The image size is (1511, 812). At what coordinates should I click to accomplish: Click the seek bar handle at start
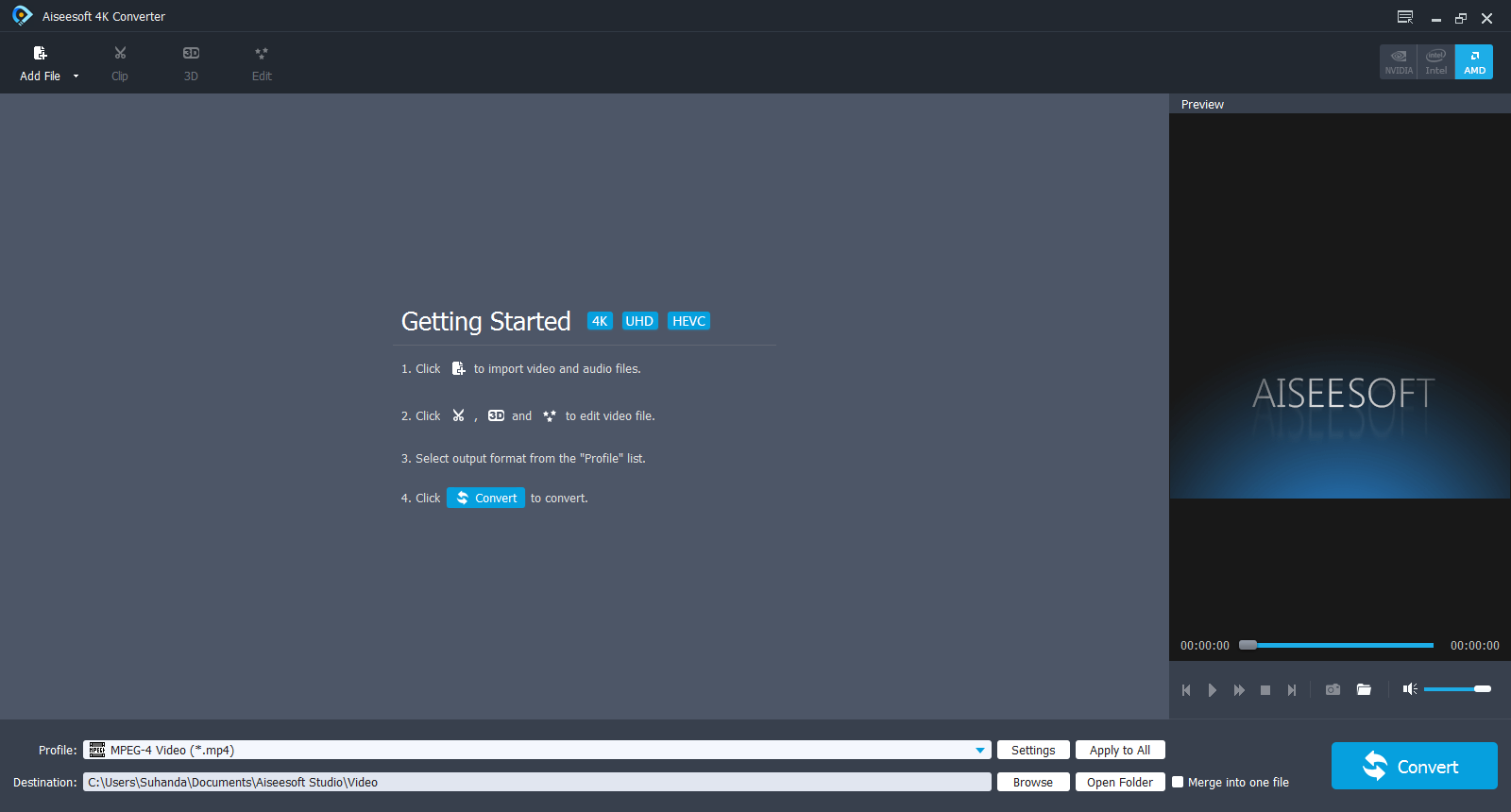point(1248,645)
